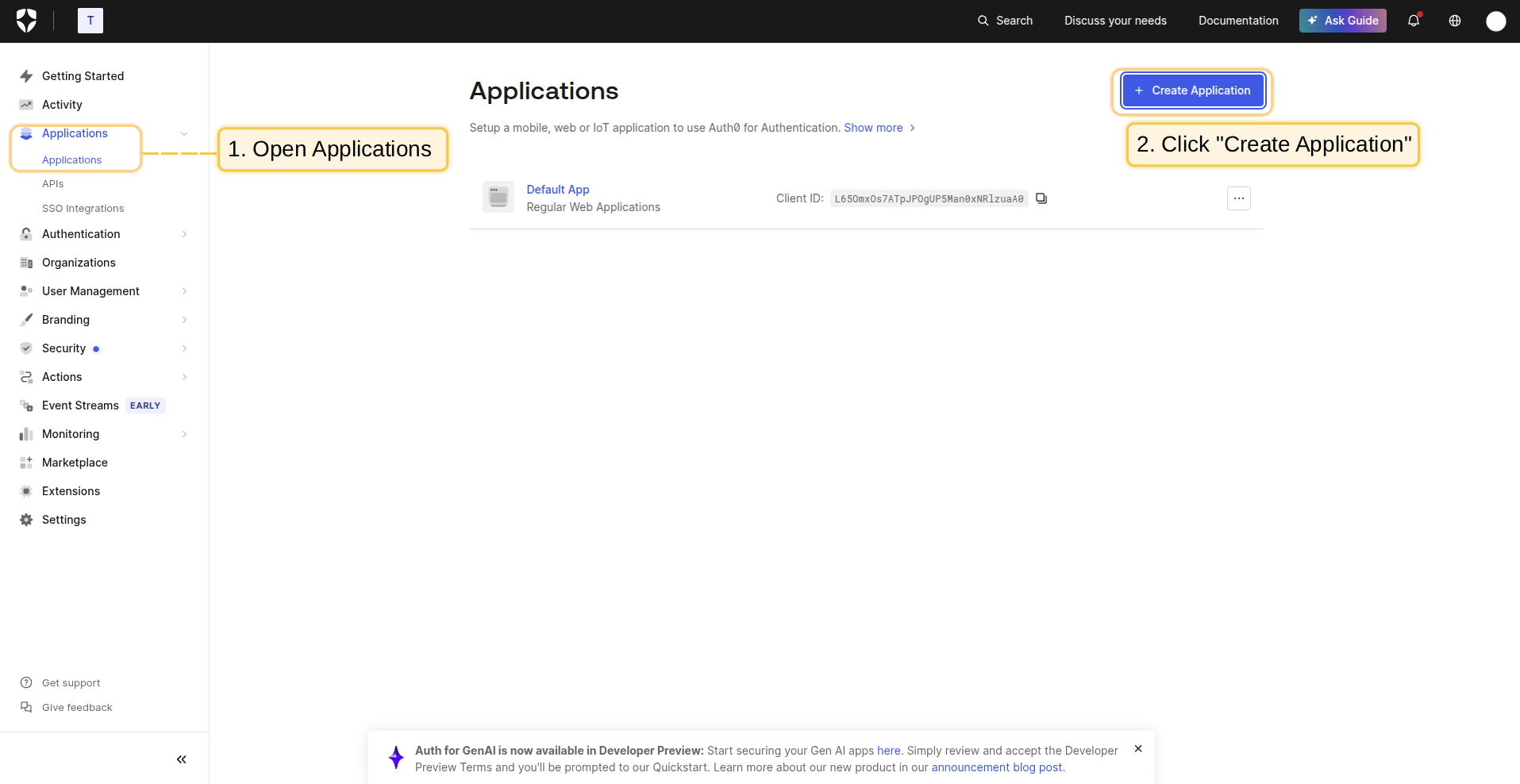Dismiss the GenAI announcement banner
The height and width of the screenshot is (784, 1520).
(x=1137, y=748)
